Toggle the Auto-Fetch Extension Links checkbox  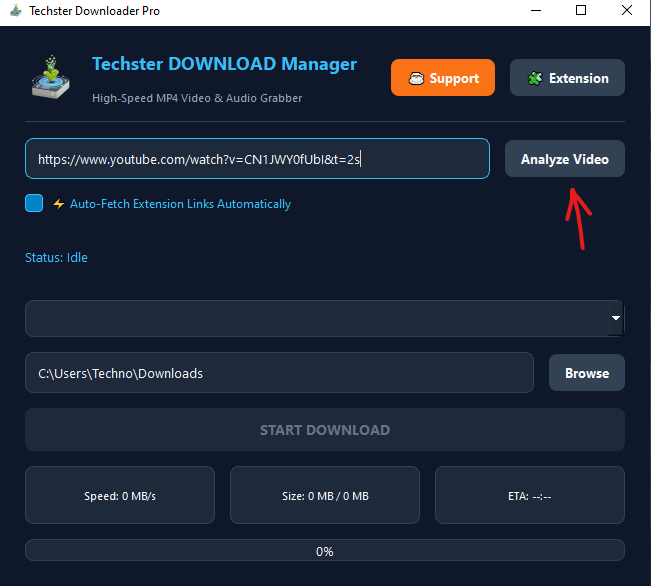(34, 203)
